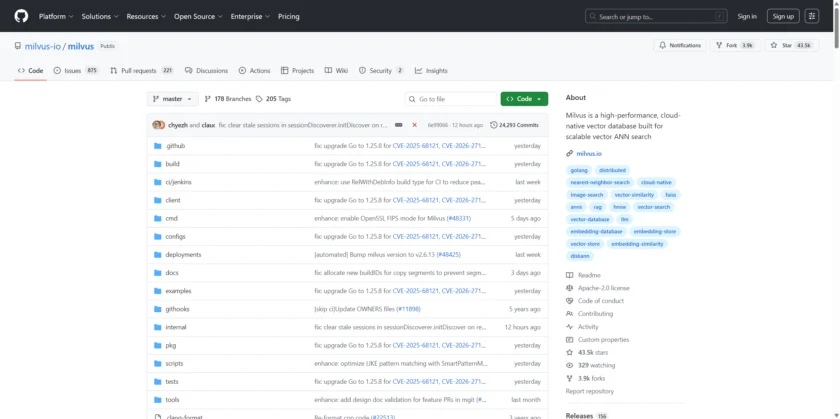Switch to the Issues tab
Screen dimensions: 840x419
coord(76,71)
